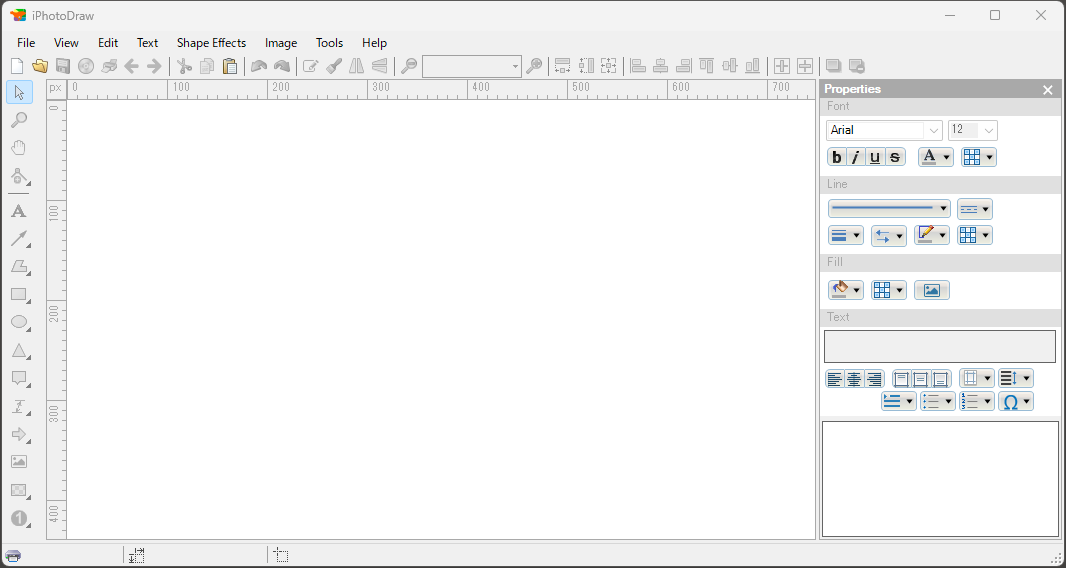Screen dimensions: 1066x568
Task: Click the Align Top edges icon
Action: (706, 66)
